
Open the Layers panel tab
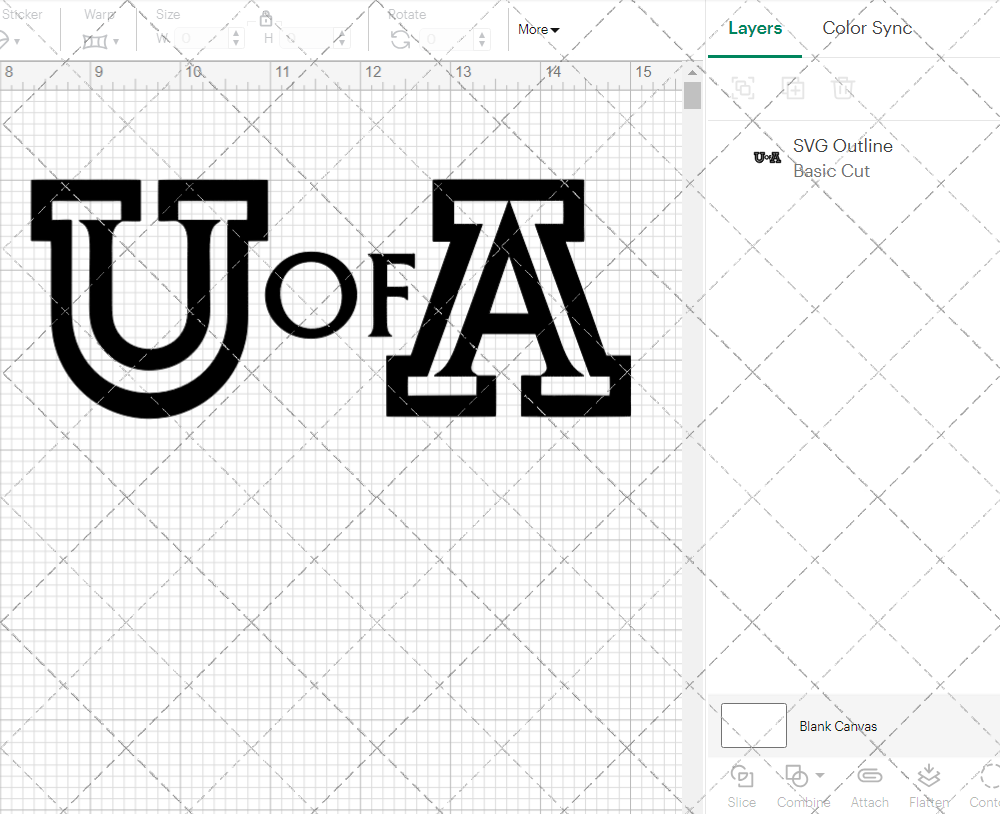pos(755,28)
